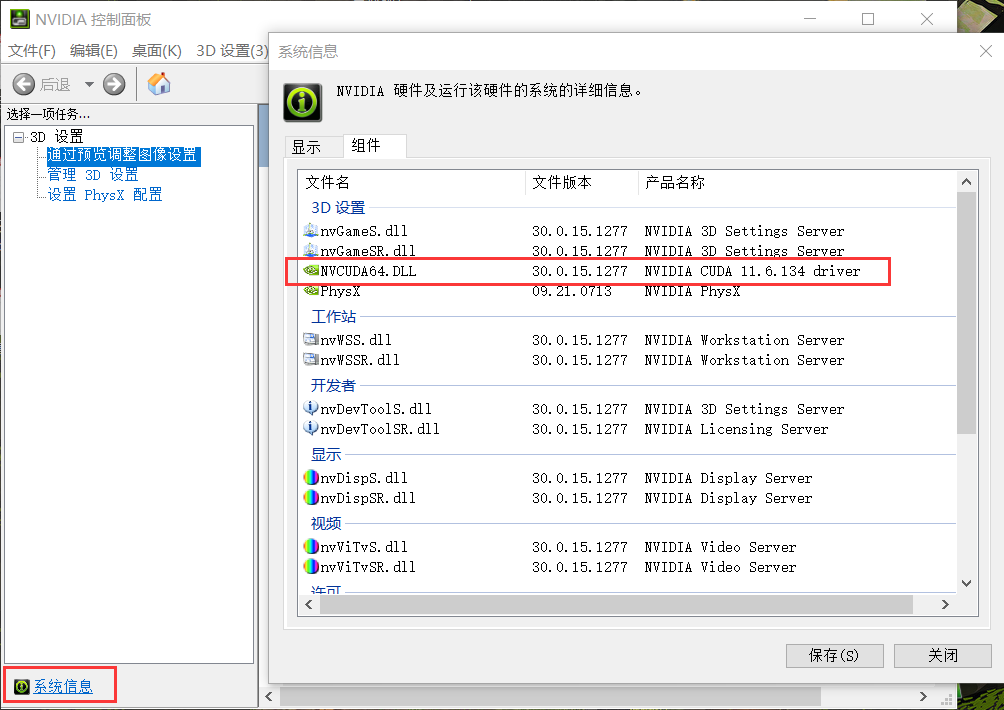Open the 3D 设置(3) menu
This screenshot has height=710, width=1004.
tap(232, 51)
